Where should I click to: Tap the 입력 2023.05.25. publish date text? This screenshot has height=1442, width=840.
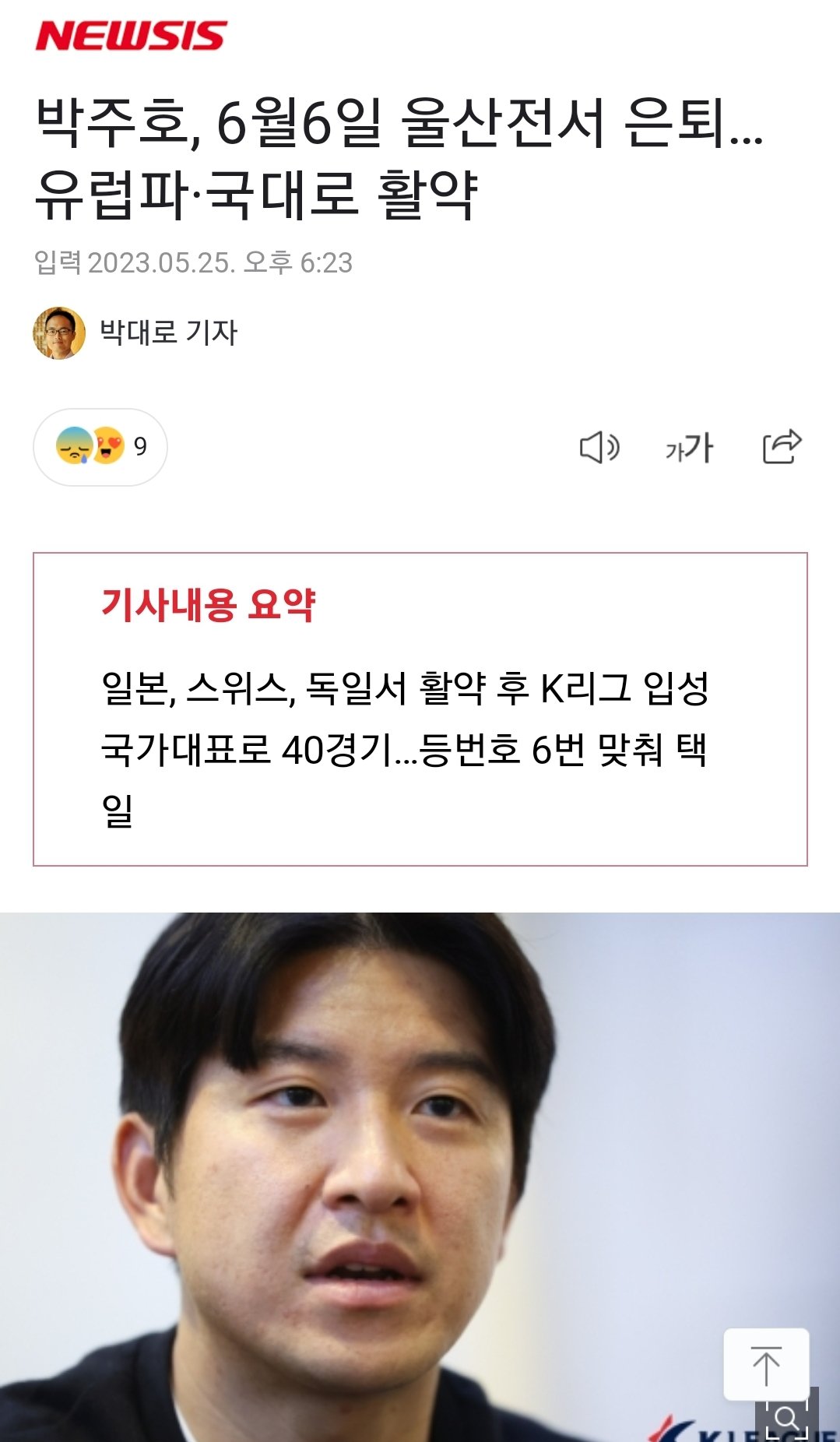coord(194,262)
